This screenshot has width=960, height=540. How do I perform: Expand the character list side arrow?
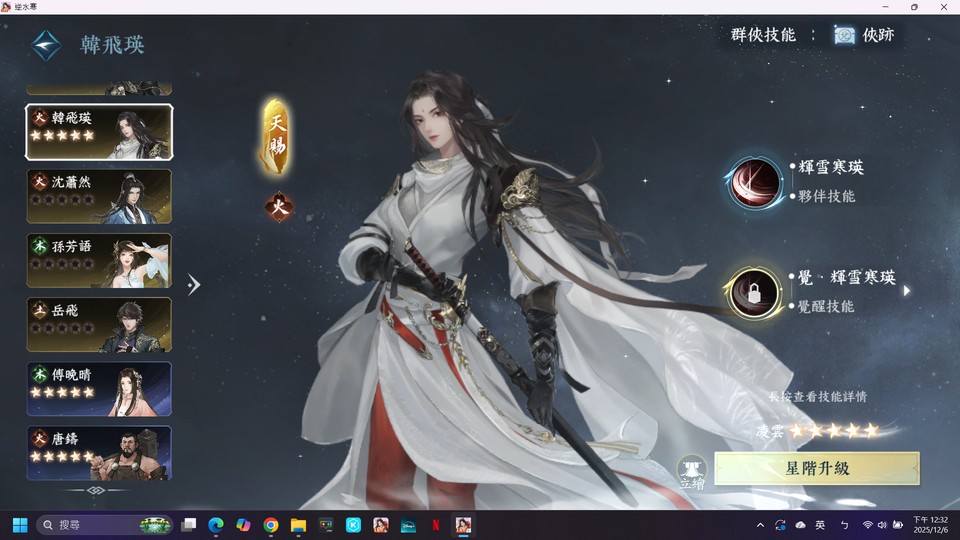click(x=194, y=285)
